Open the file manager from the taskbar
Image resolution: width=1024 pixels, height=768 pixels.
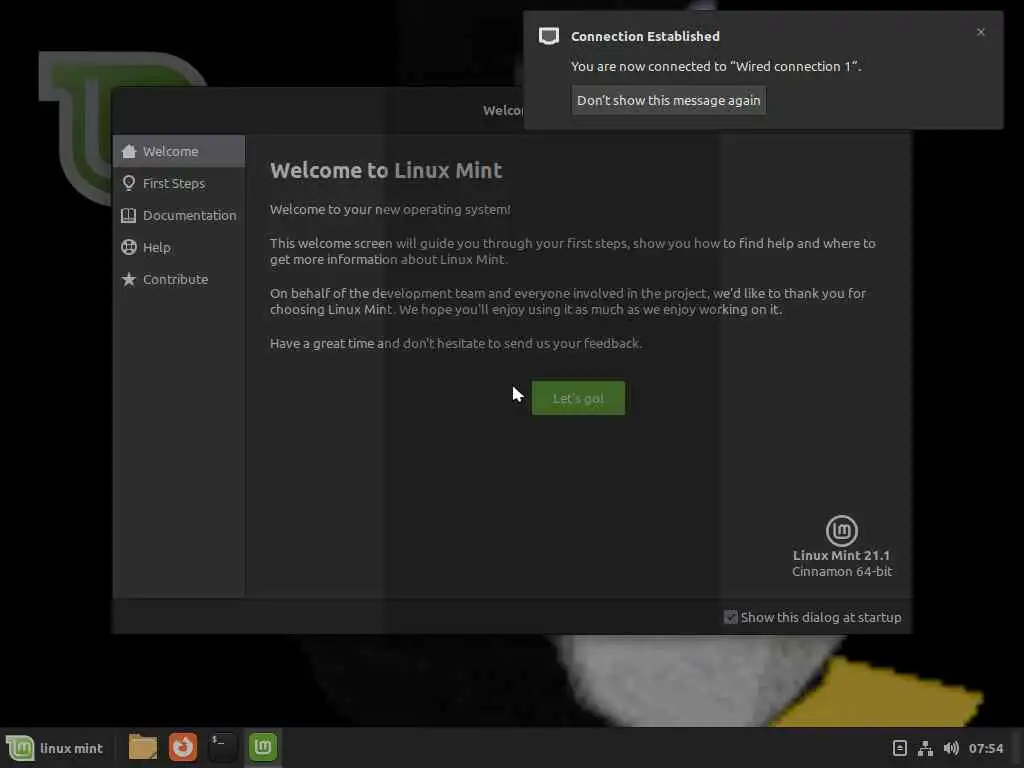(142, 747)
